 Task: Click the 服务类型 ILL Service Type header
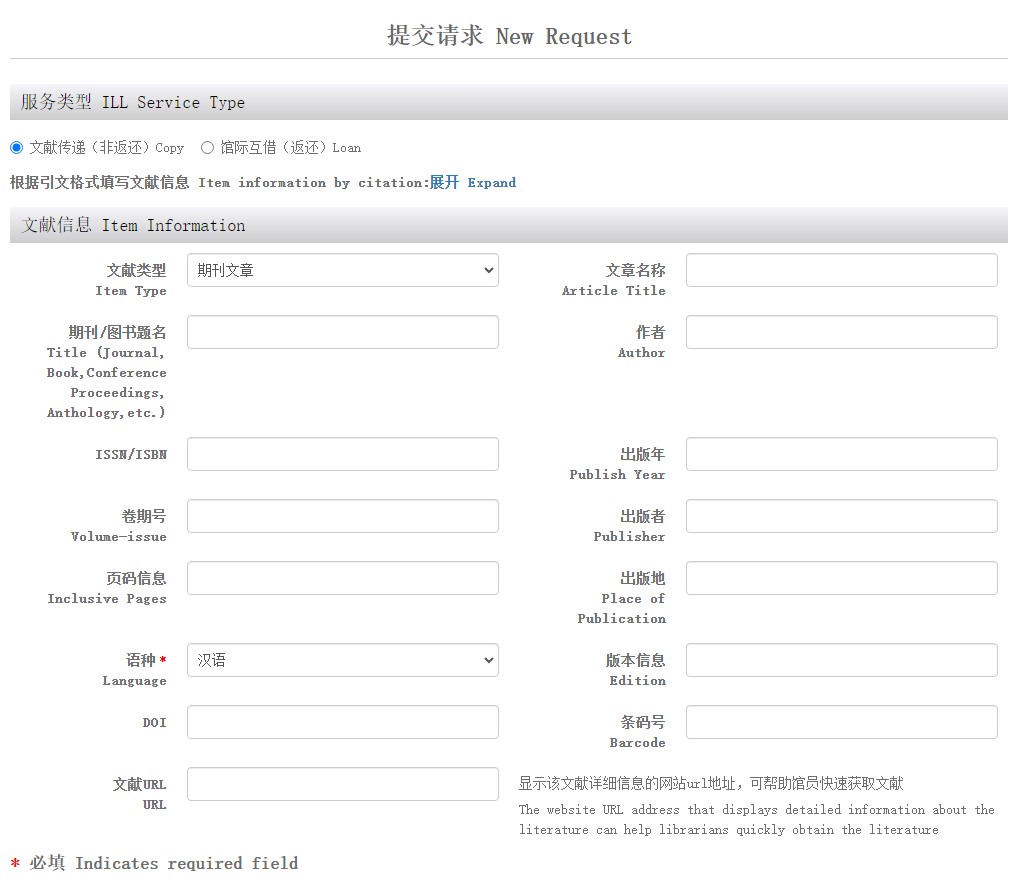tap(133, 103)
